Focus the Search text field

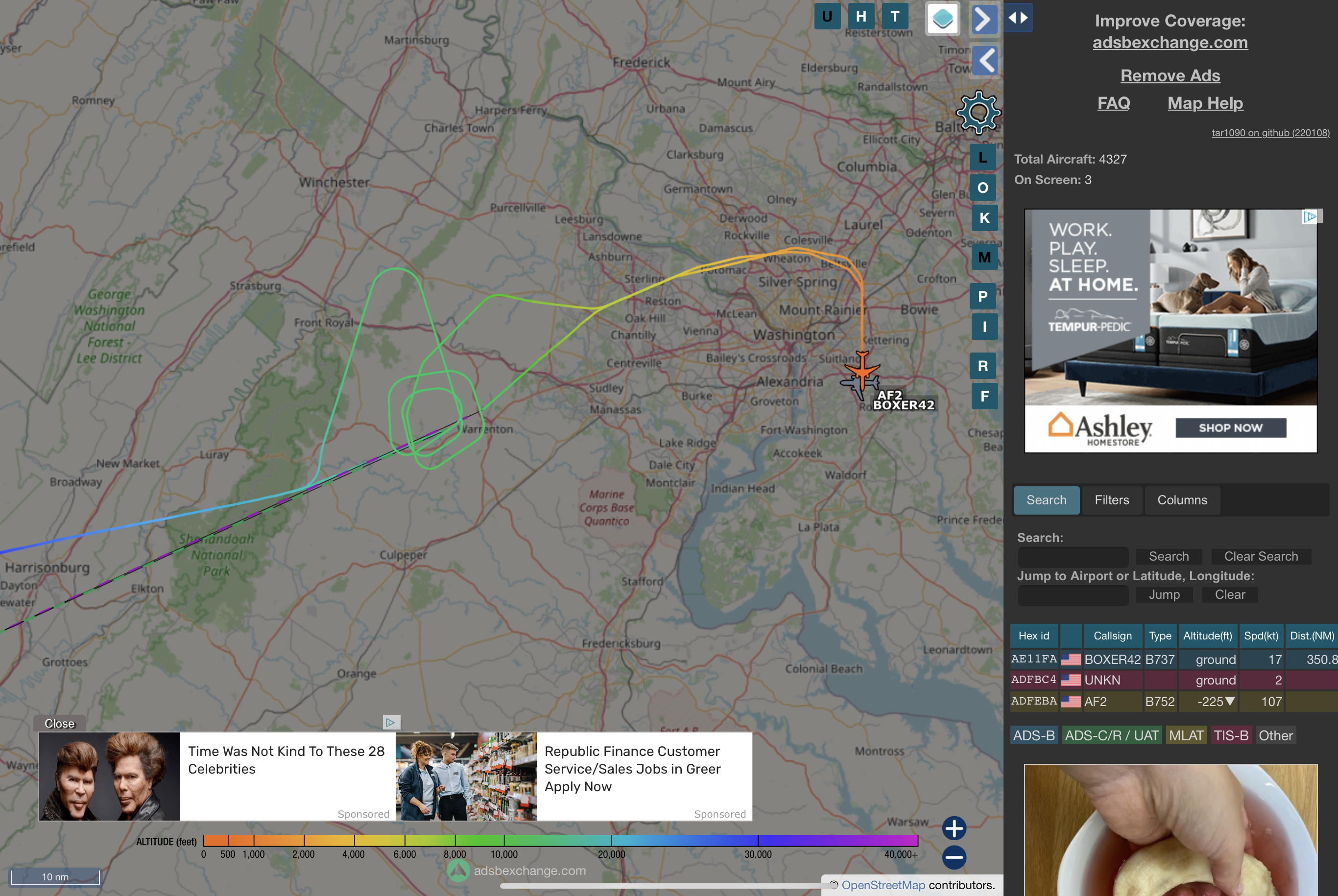(x=1073, y=557)
